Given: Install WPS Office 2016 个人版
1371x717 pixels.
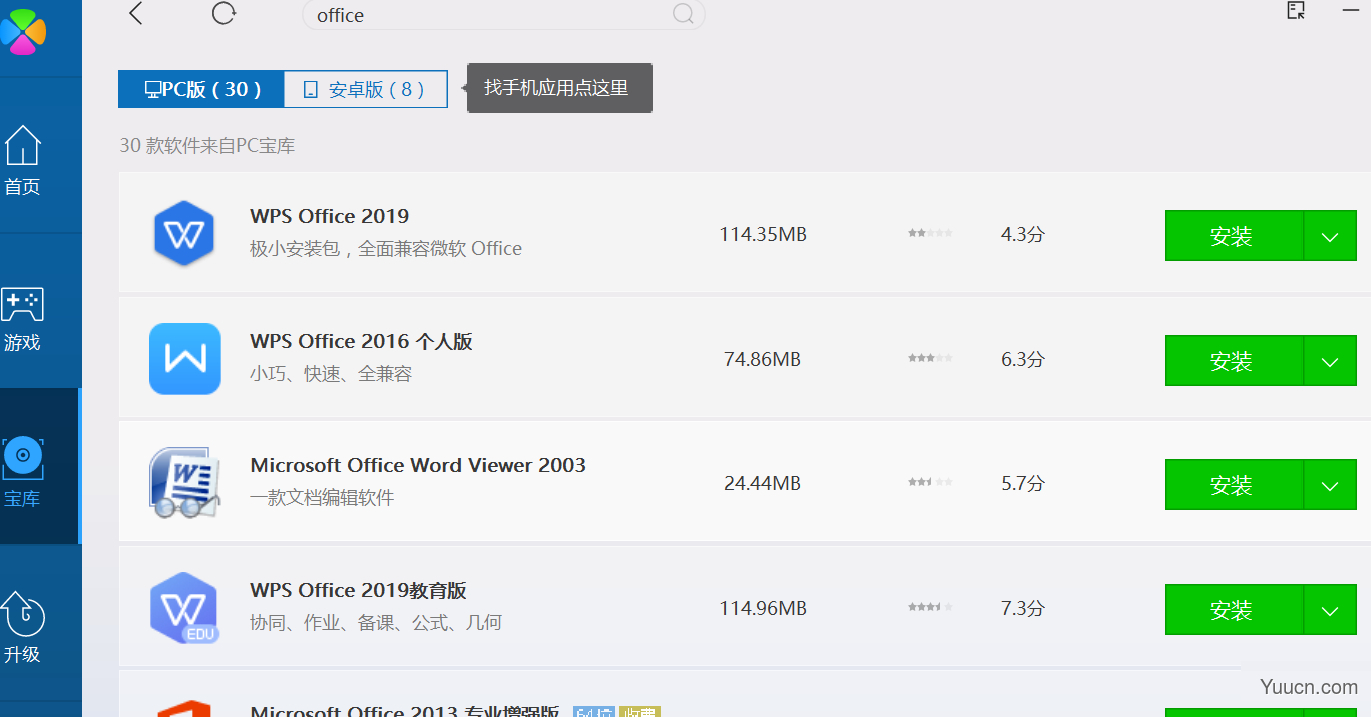Looking at the screenshot, I should pos(1234,360).
